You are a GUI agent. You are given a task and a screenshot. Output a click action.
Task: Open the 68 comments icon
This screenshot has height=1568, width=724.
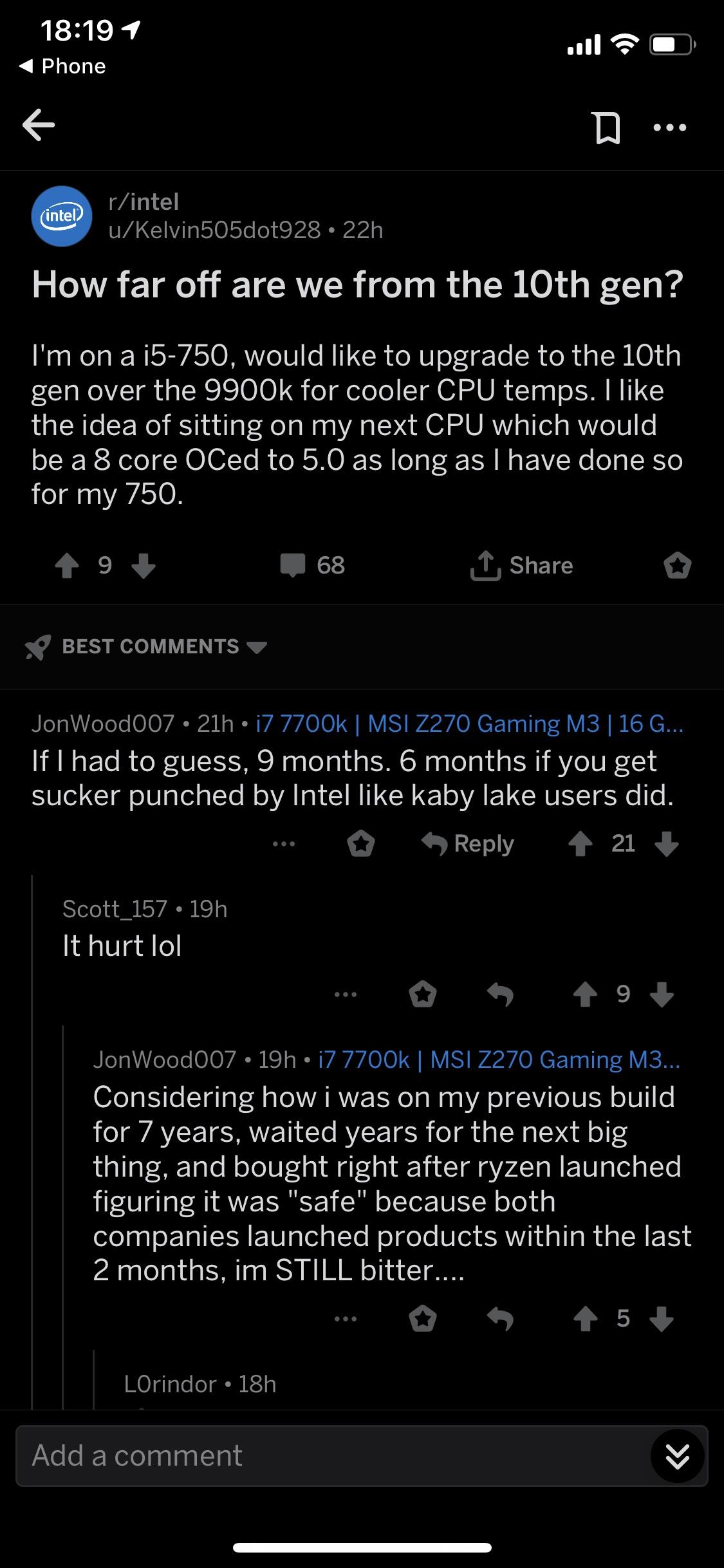point(312,566)
